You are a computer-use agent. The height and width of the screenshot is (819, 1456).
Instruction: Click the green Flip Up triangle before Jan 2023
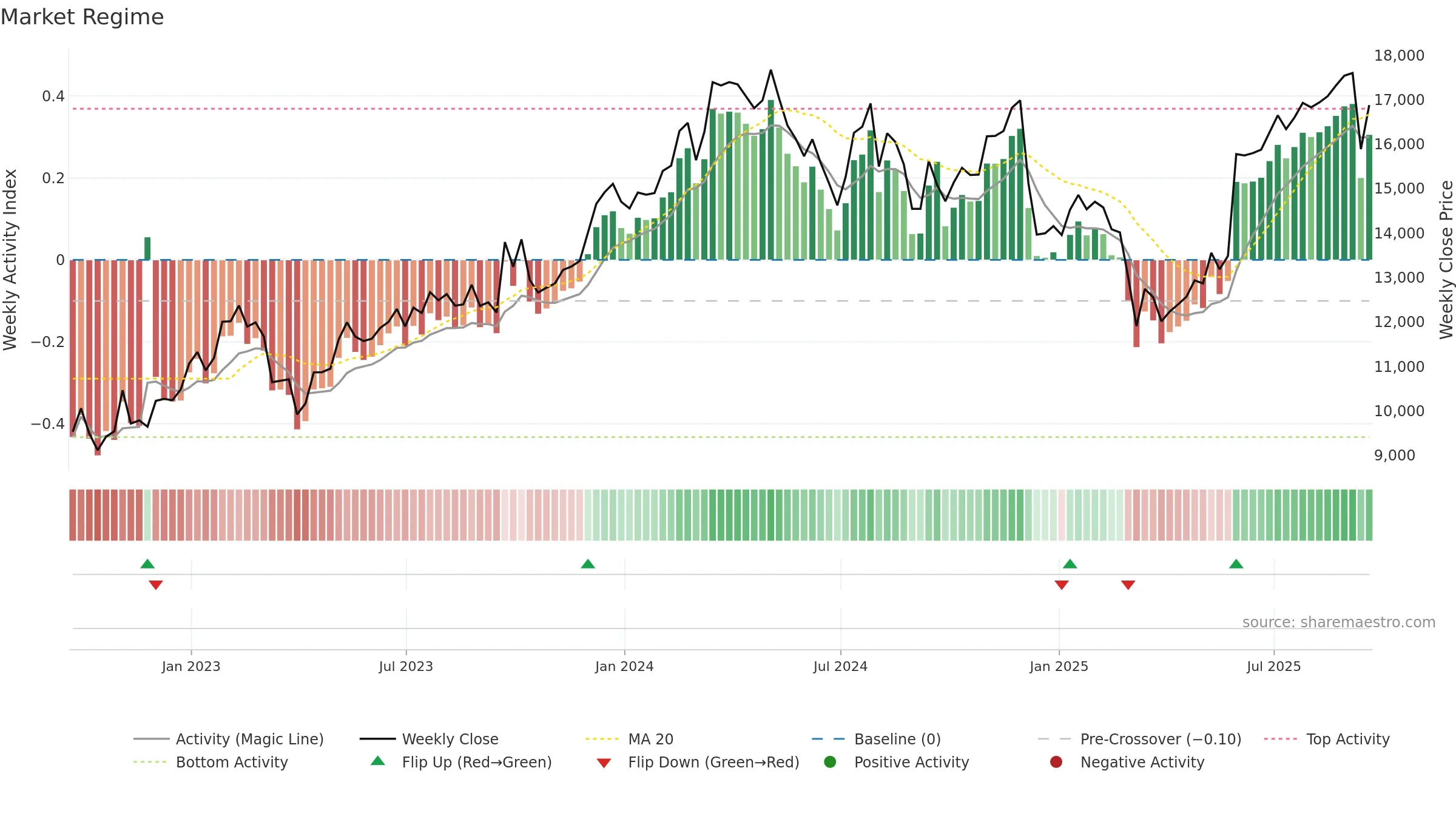click(x=147, y=564)
